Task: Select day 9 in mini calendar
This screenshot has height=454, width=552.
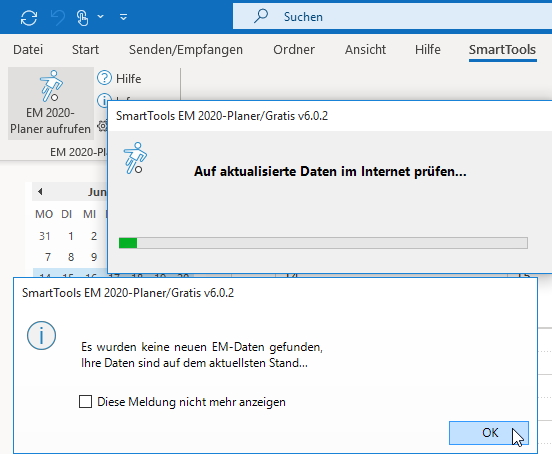Action: 94,257
